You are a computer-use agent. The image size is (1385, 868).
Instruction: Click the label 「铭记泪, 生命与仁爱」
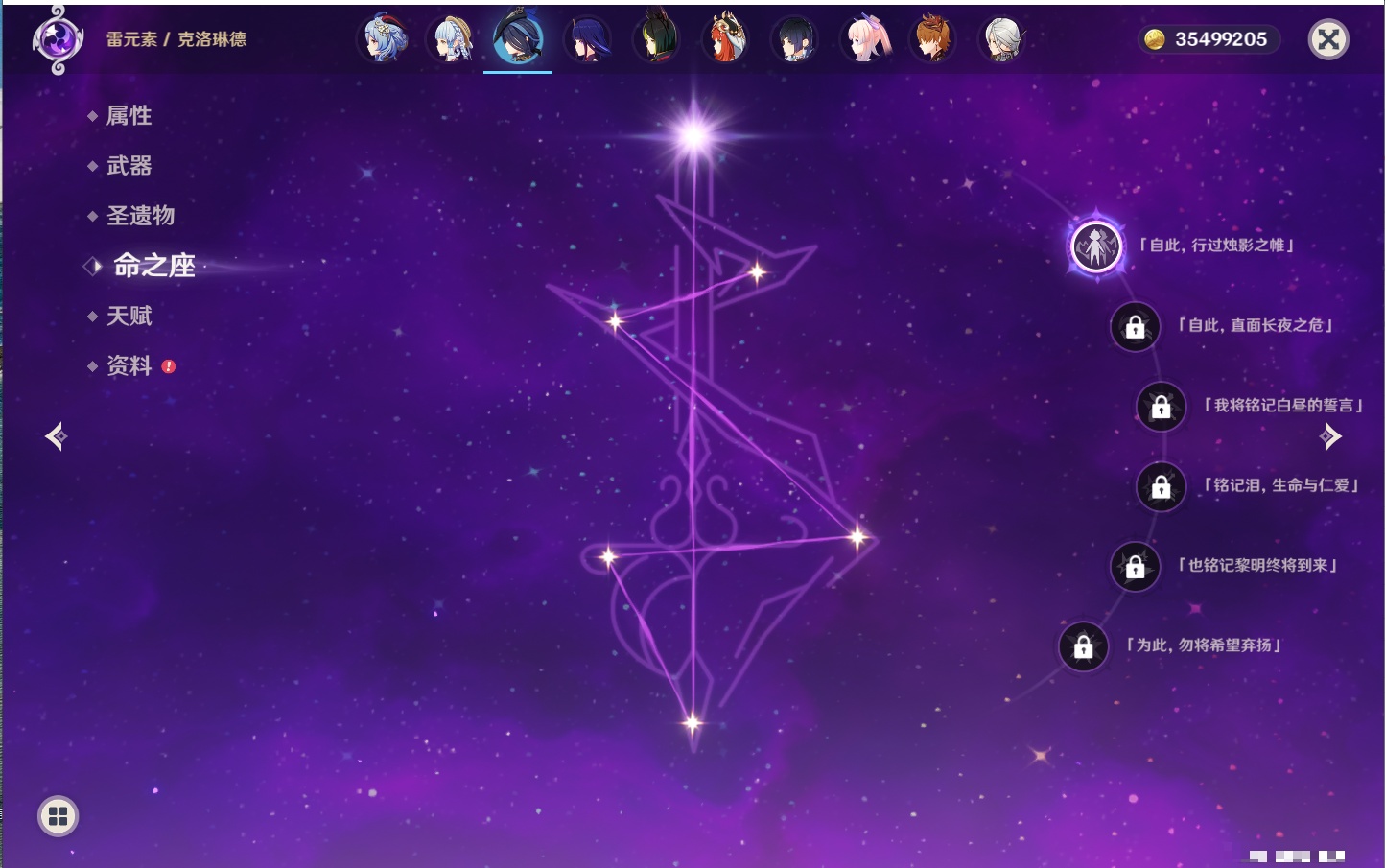coord(1281,485)
